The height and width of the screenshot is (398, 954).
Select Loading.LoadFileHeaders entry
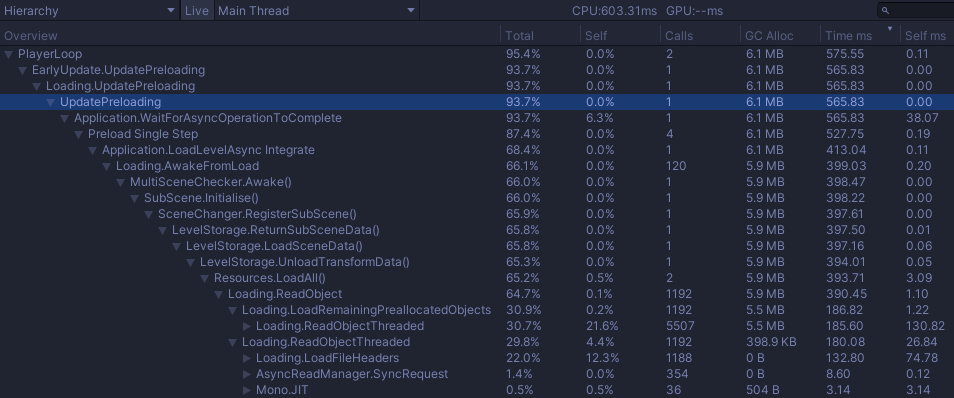[x=327, y=358]
